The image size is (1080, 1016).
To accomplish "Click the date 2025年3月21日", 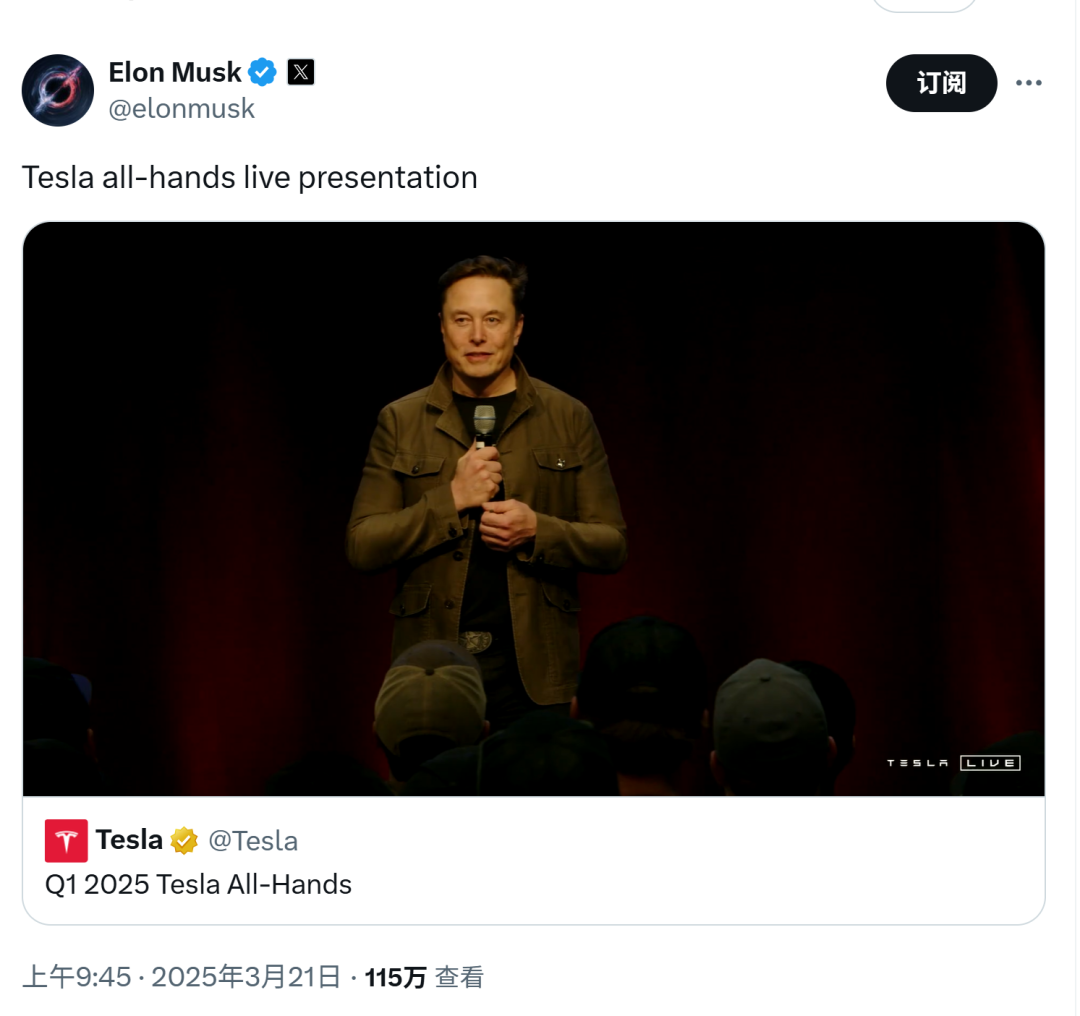I will coord(247,977).
